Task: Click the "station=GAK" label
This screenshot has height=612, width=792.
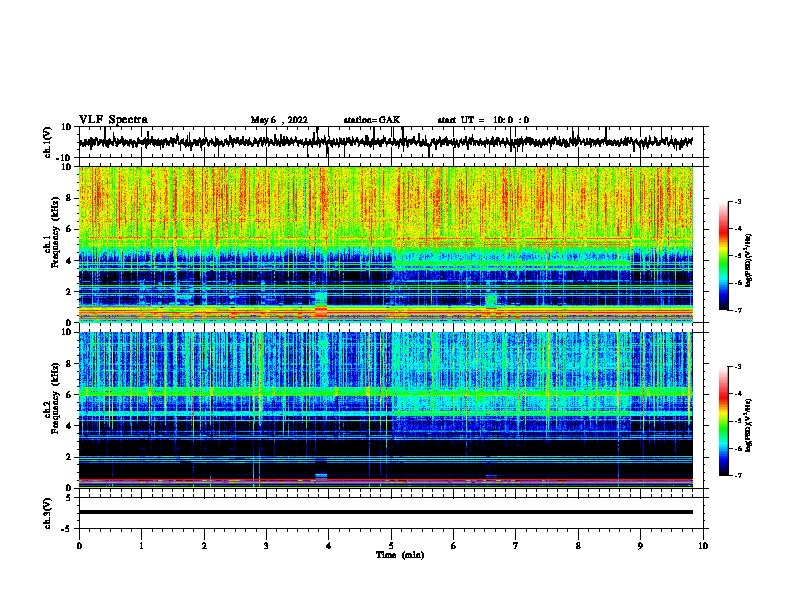Action: click(372, 120)
